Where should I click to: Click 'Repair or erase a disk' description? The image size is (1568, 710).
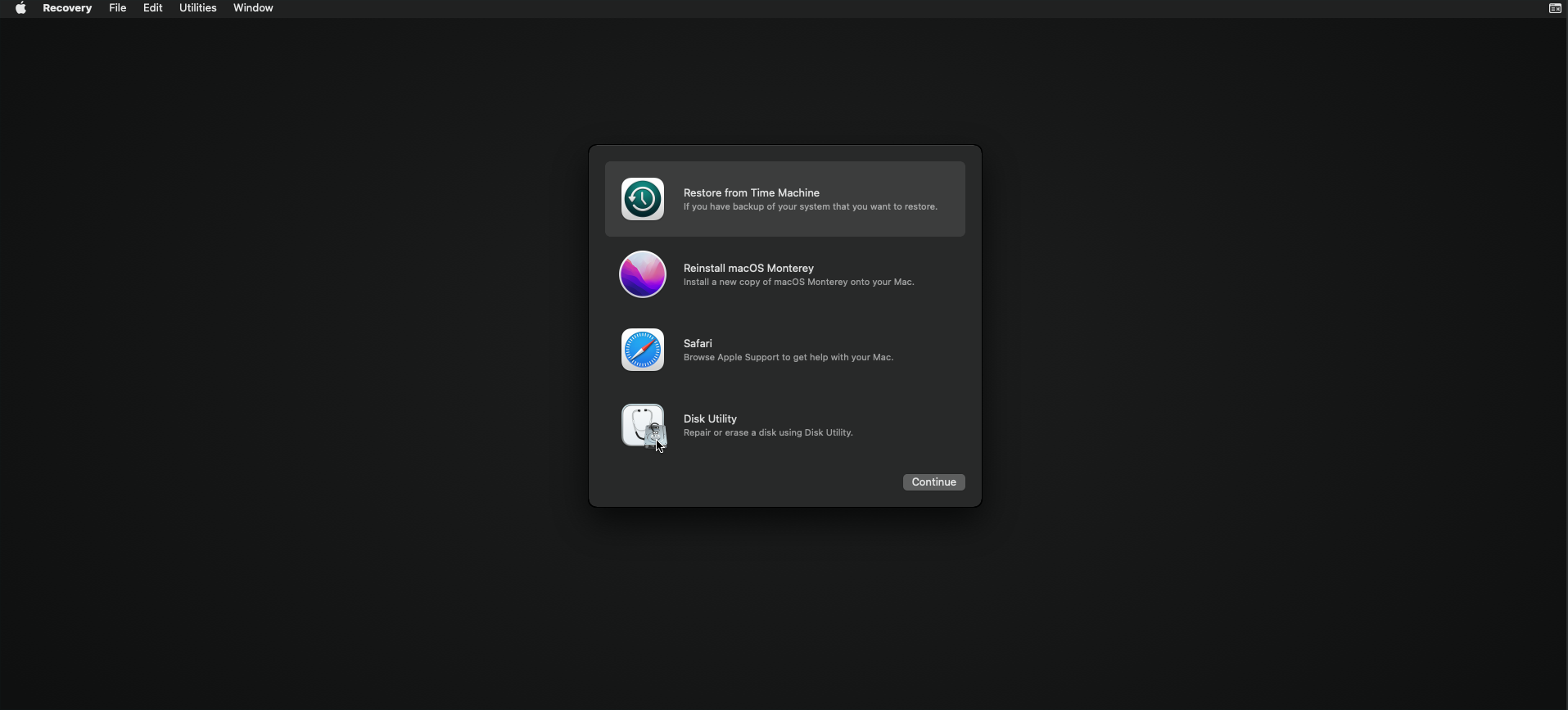coord(768,433)
